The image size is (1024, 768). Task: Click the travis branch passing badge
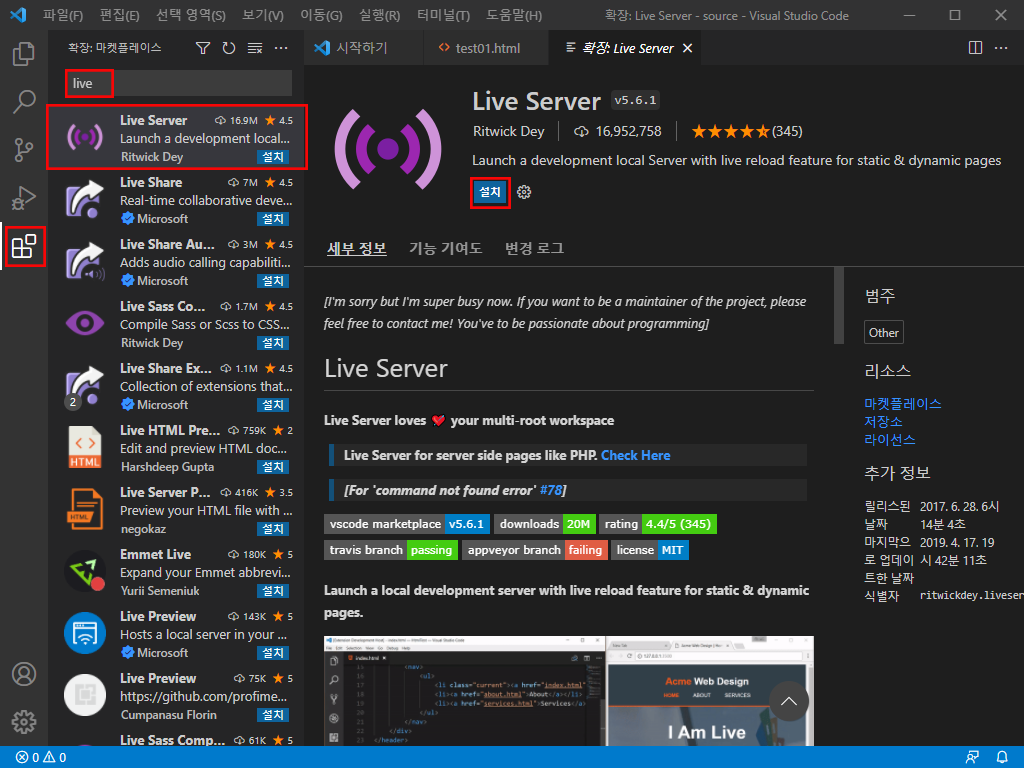391,550
